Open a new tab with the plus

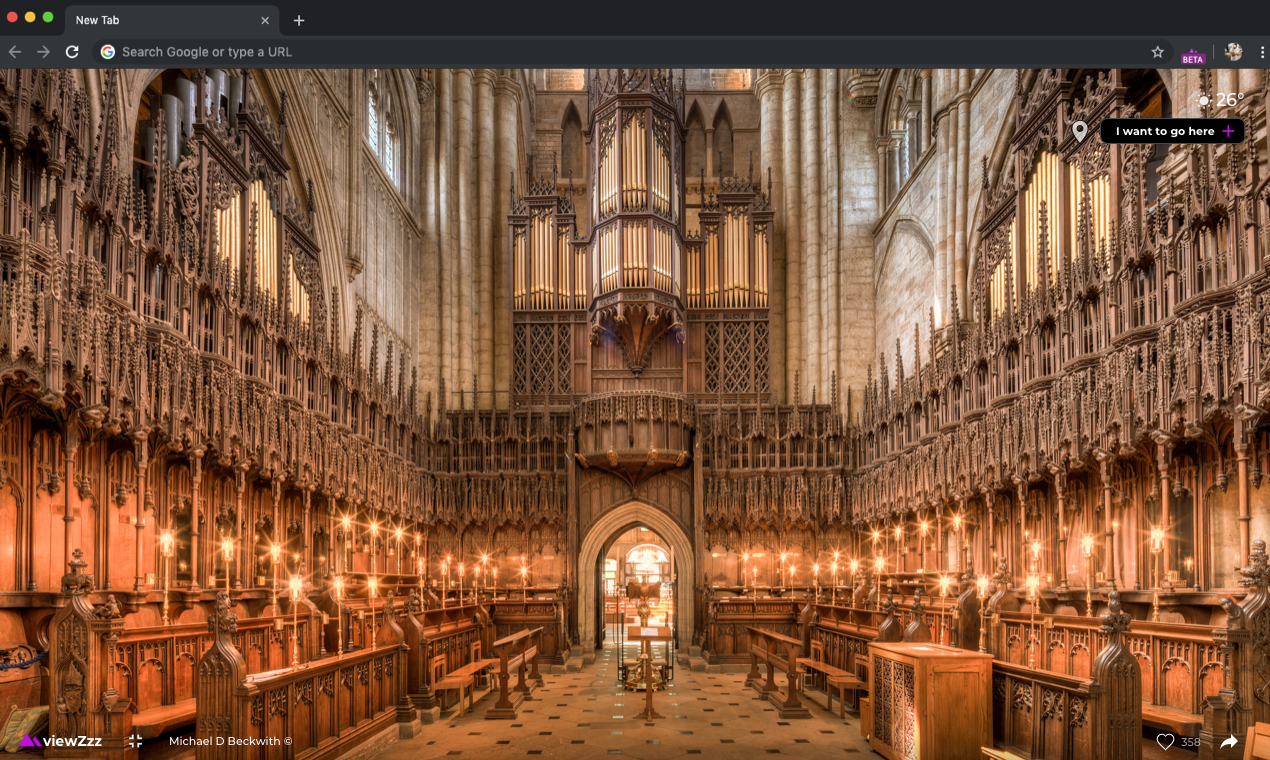[298, 19]
